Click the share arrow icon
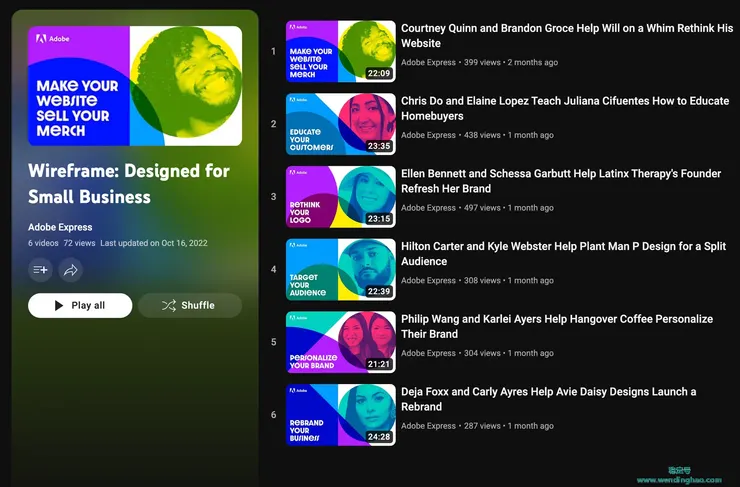 tap(70, 270)
